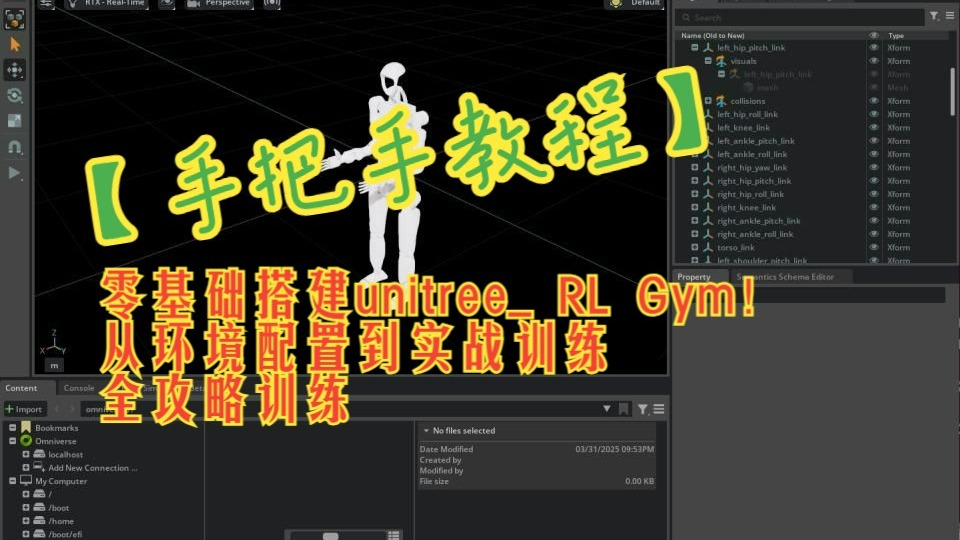This screenshot has height=540, width=960.
Task: Click the right_hip_roll_link Xform icon
Action: coord(708,194)
